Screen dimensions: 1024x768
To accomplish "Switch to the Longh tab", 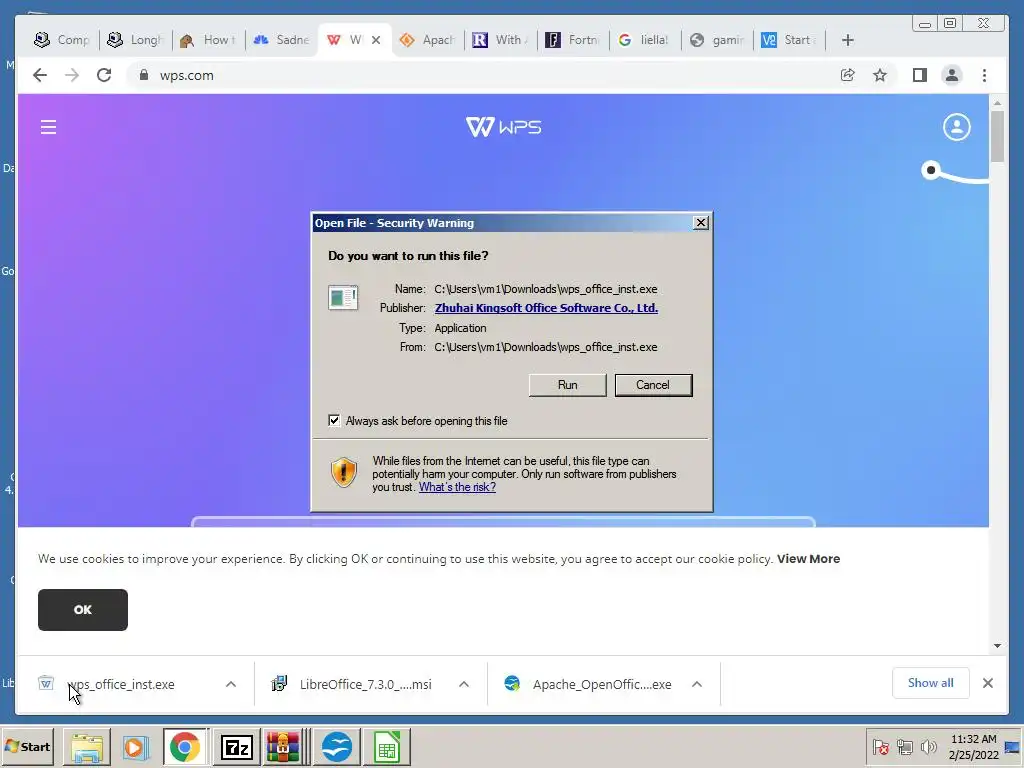I will tap(135, 40).
